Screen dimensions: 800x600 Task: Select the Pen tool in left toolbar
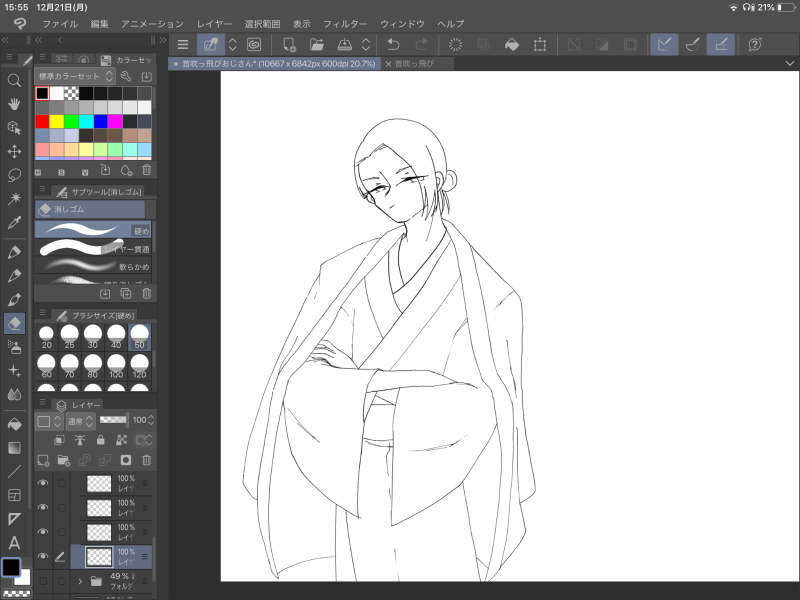click(14, 252)
